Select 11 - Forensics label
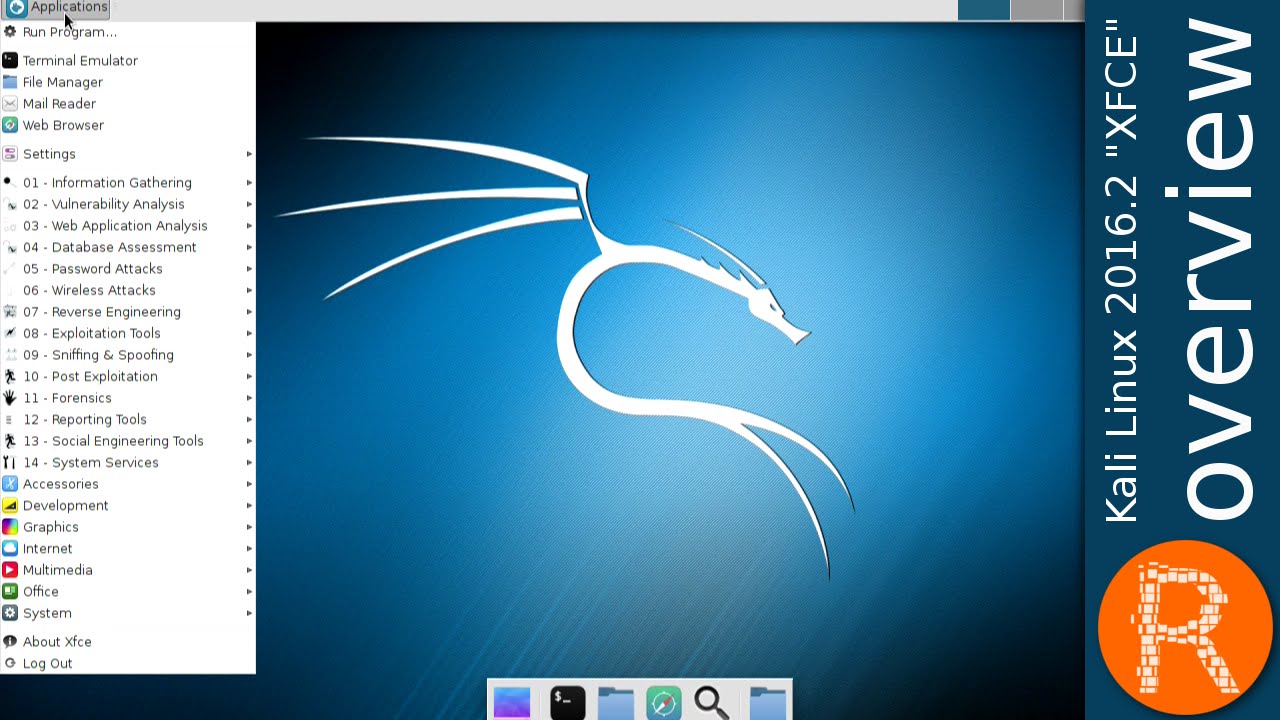The image size is (1280, 720). point(67,397)
